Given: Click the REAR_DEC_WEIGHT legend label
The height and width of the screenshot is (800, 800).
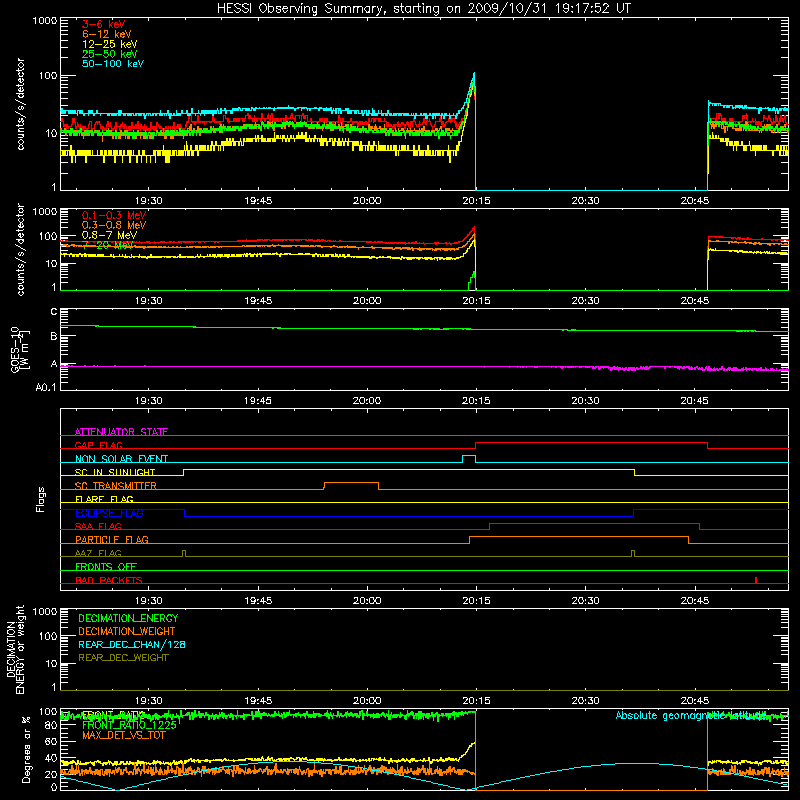Looking at the screenshot, I should (x=123, y=658).
